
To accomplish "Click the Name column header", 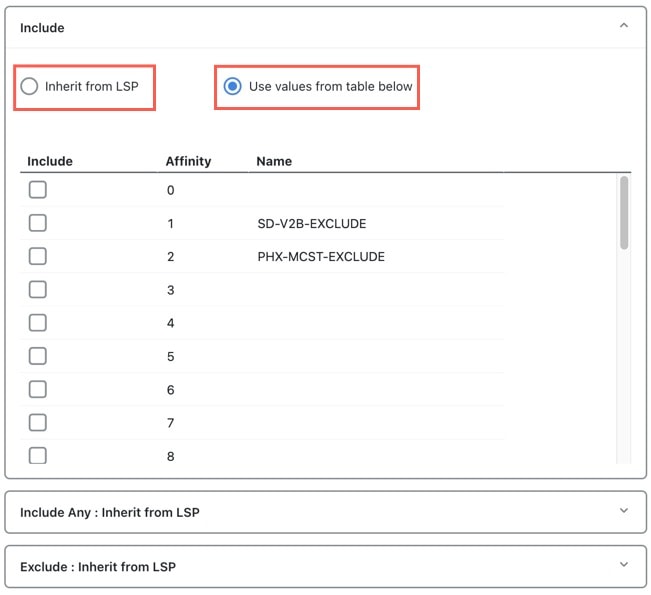I will point(274,161).
